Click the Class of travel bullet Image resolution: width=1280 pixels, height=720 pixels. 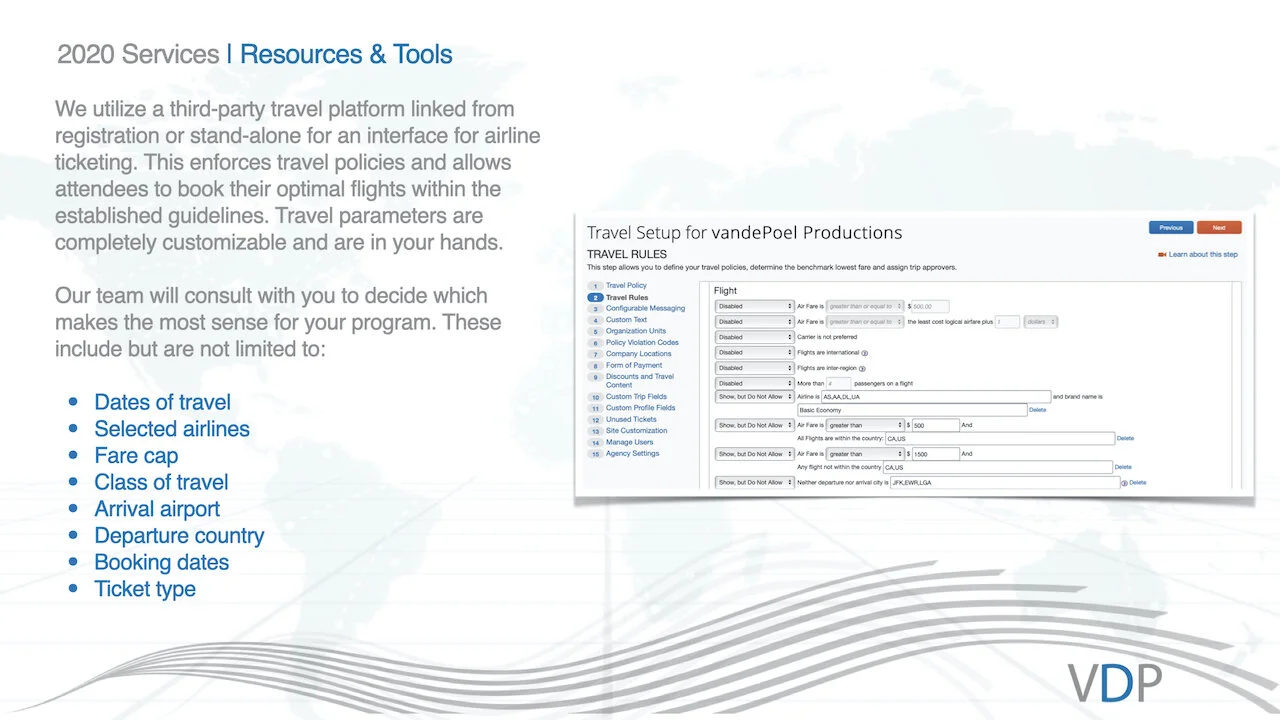(161, 482)
